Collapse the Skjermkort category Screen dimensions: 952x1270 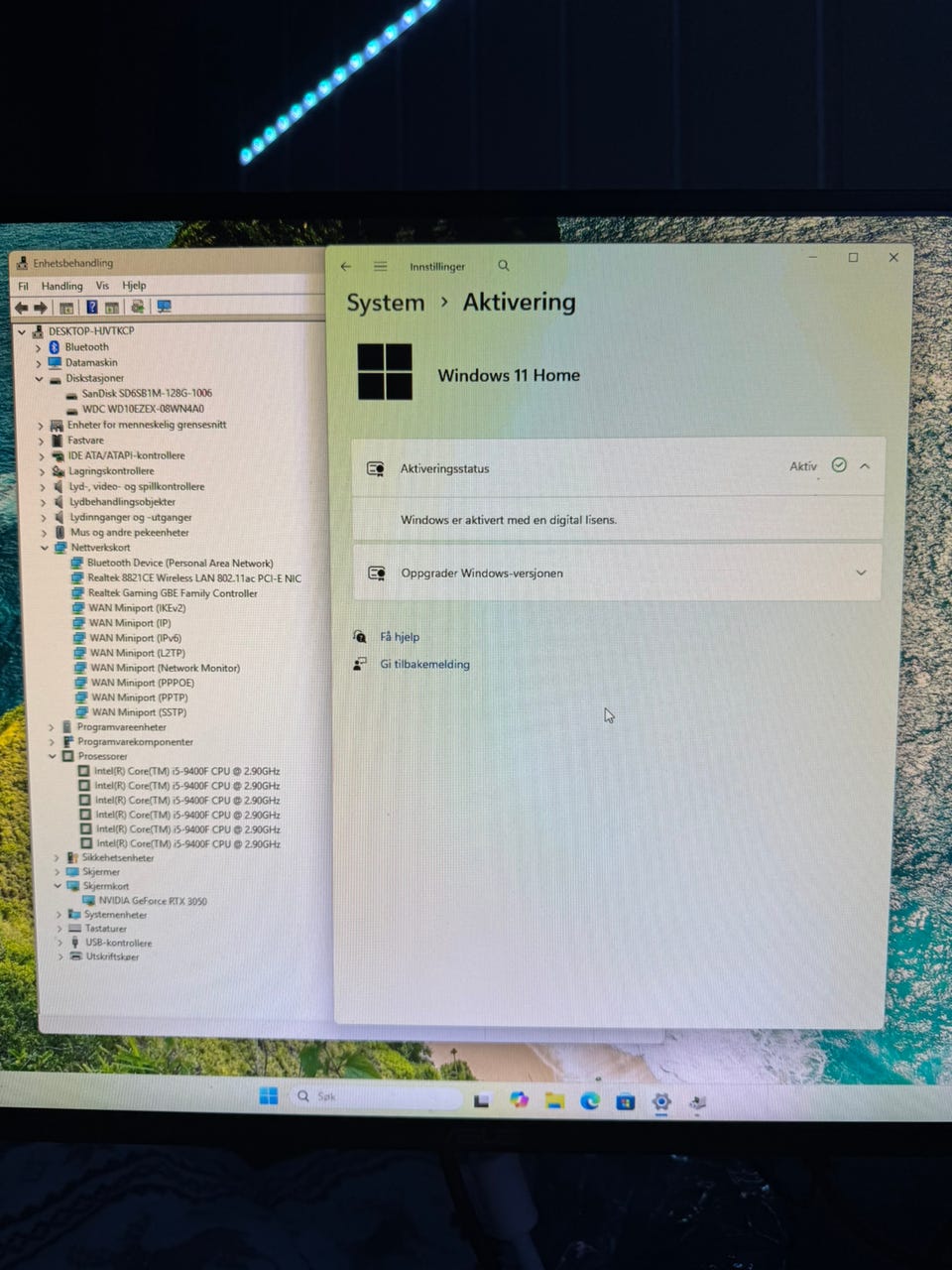click(59, 886)
